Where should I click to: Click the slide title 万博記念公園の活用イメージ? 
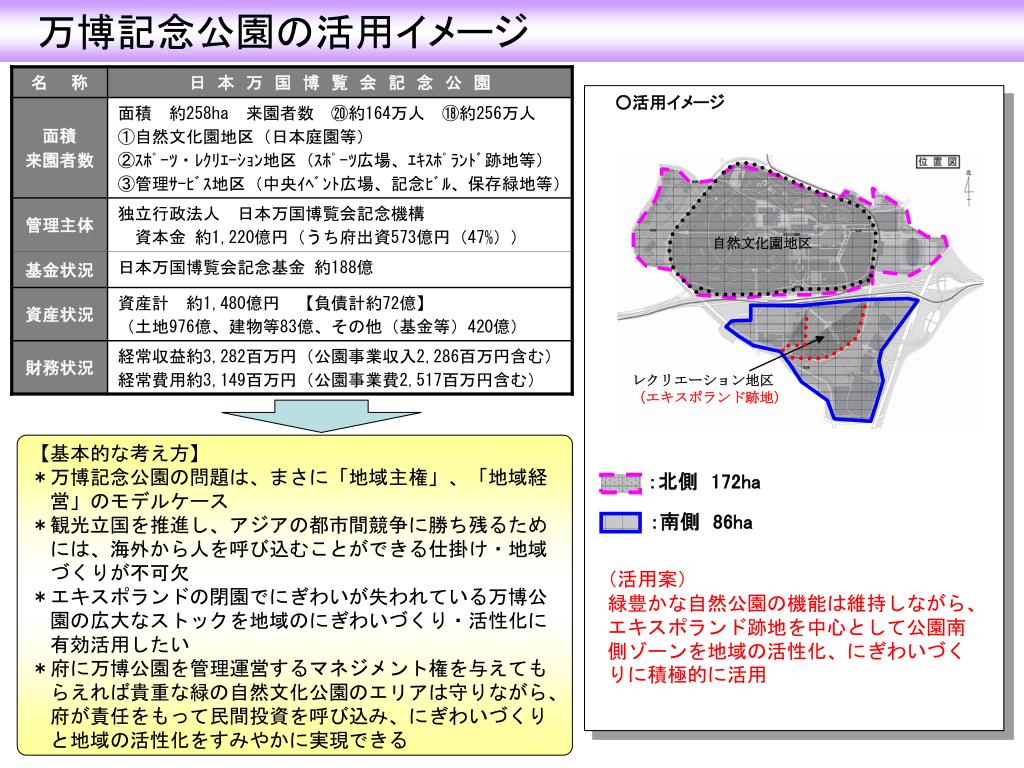(283, 31)
